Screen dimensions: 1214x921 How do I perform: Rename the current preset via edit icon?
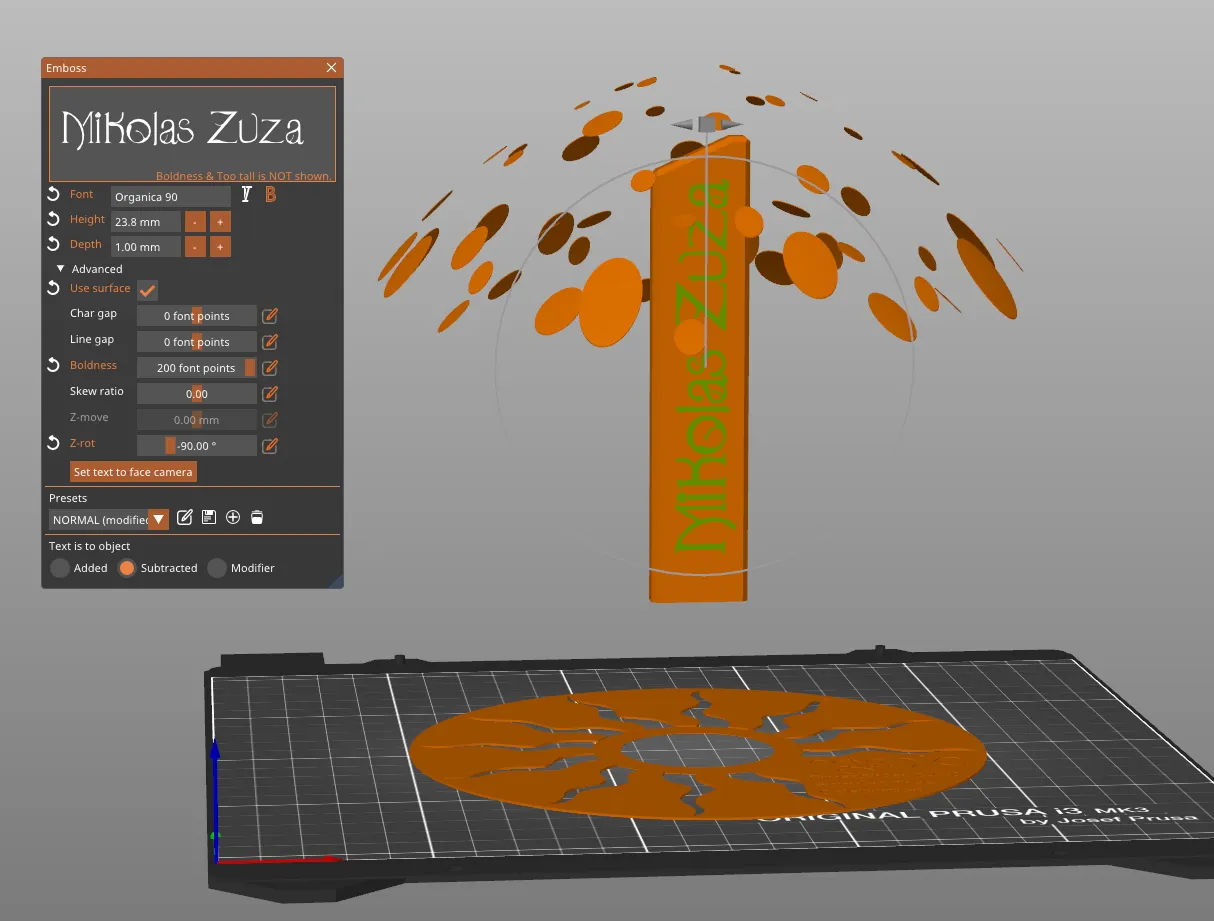pyautogui.click(x=185, y=517)
